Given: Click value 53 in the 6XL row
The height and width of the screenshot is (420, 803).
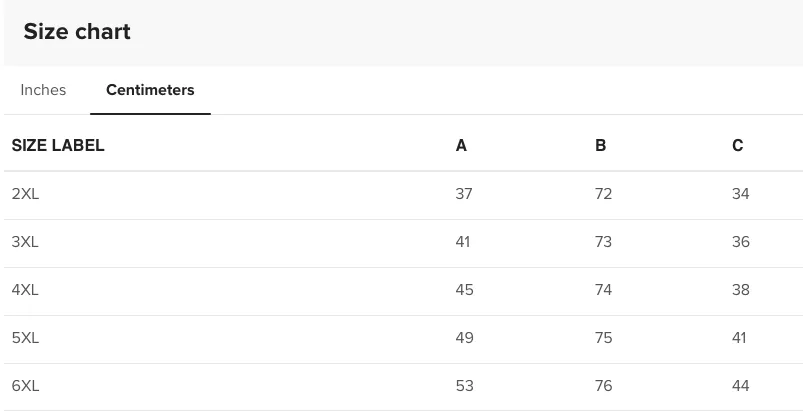Looking at the screenshot, I should coord(464,386).
